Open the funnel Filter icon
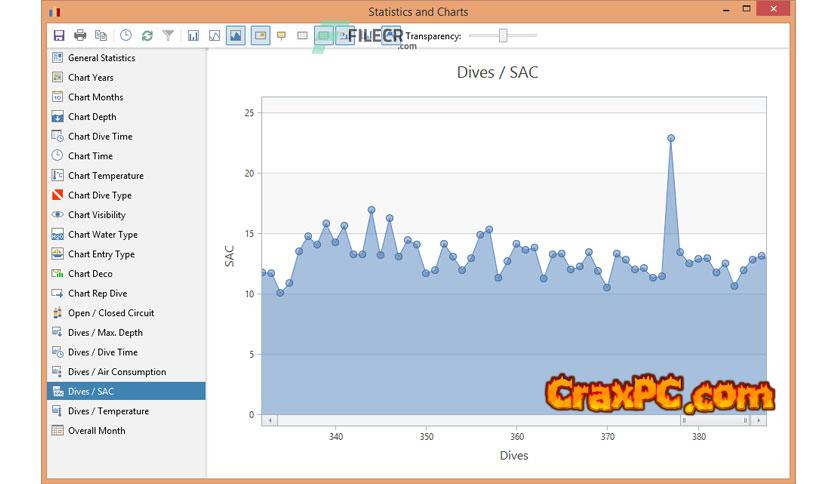This screenshot has width=836, height=484. 168,36
